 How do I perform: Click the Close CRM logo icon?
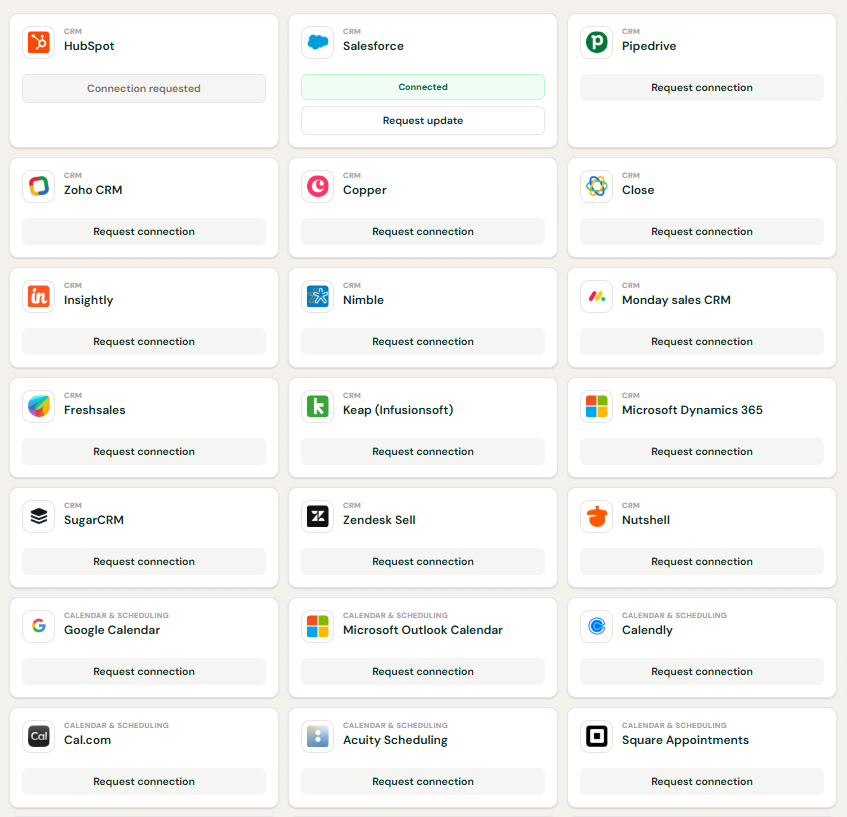[596, 186]
